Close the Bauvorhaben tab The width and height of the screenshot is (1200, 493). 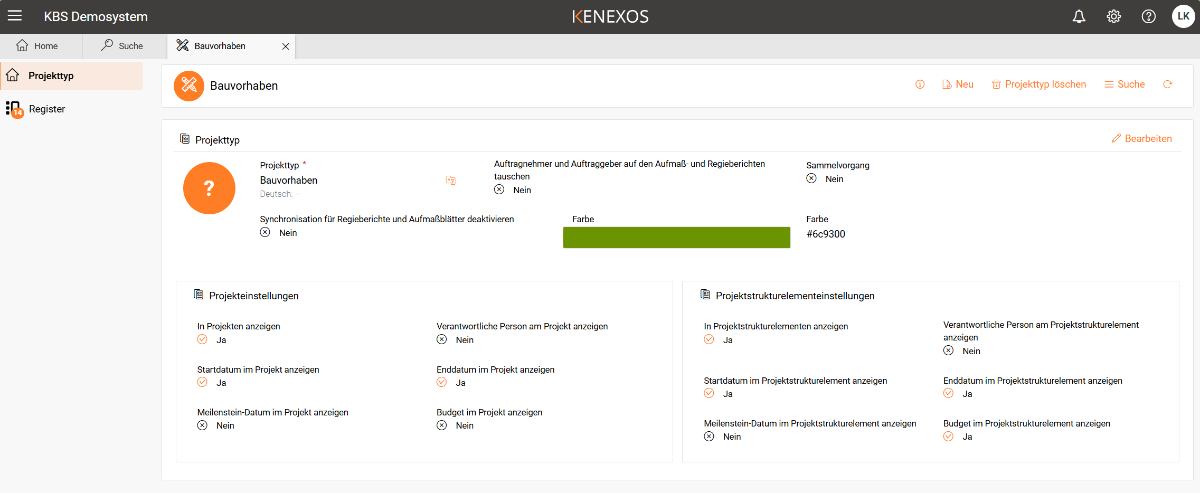pyautogui.click(x=285, y=46)
